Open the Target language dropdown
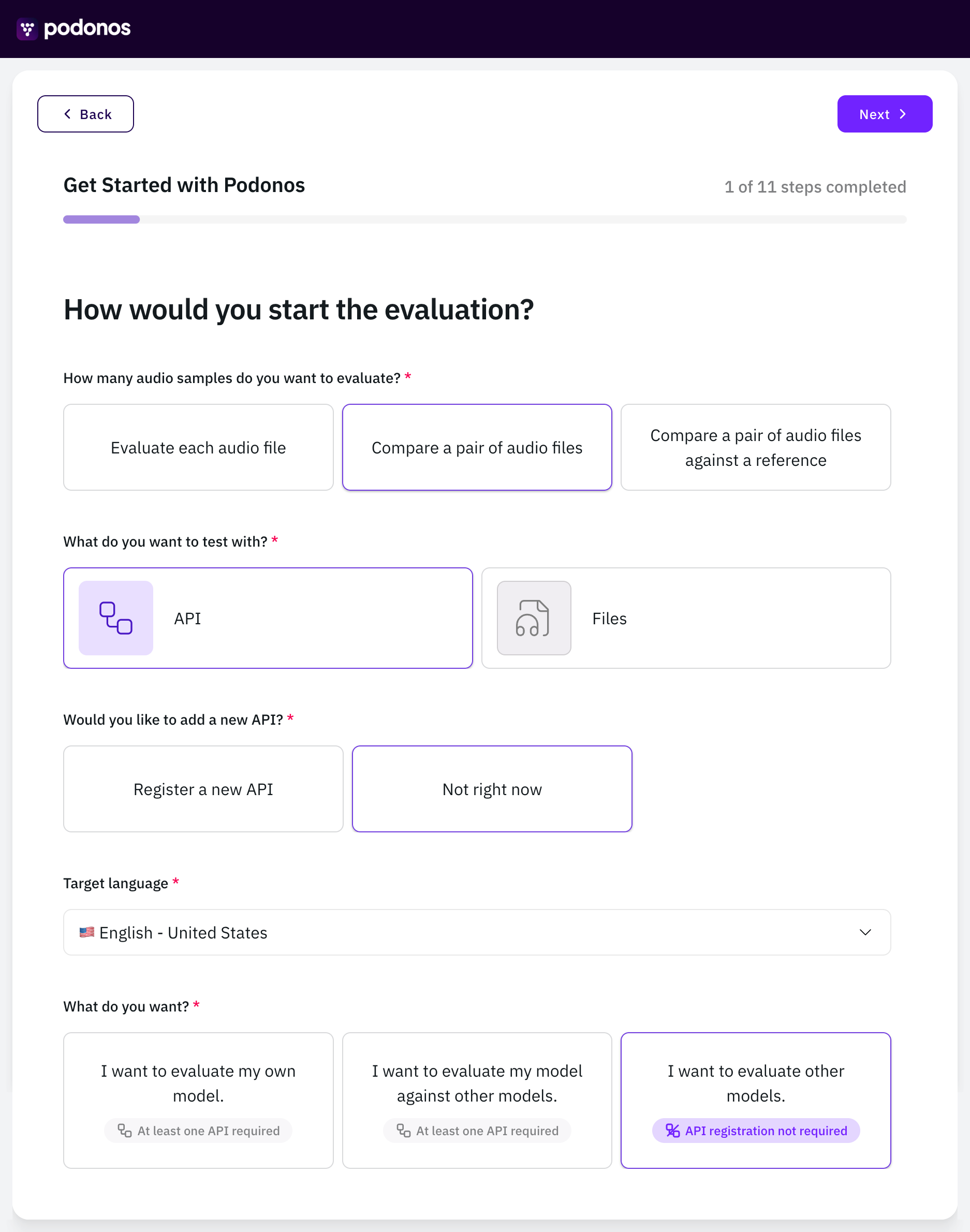This screenshot has width=970, height=1232. (477, 932)
